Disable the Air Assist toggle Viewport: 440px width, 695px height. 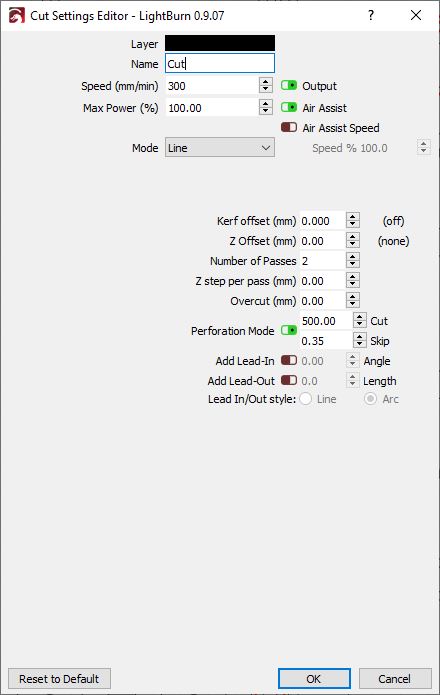(289, 107)
